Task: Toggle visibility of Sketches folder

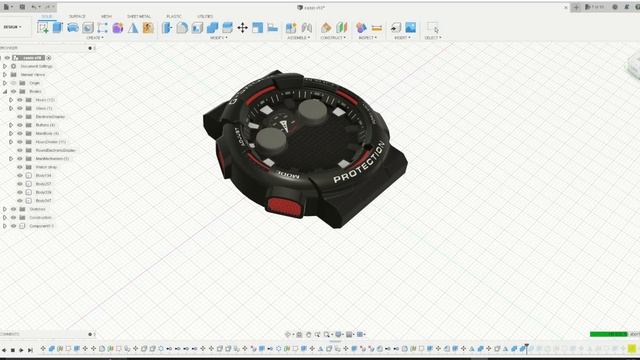Action: [13, 209]
